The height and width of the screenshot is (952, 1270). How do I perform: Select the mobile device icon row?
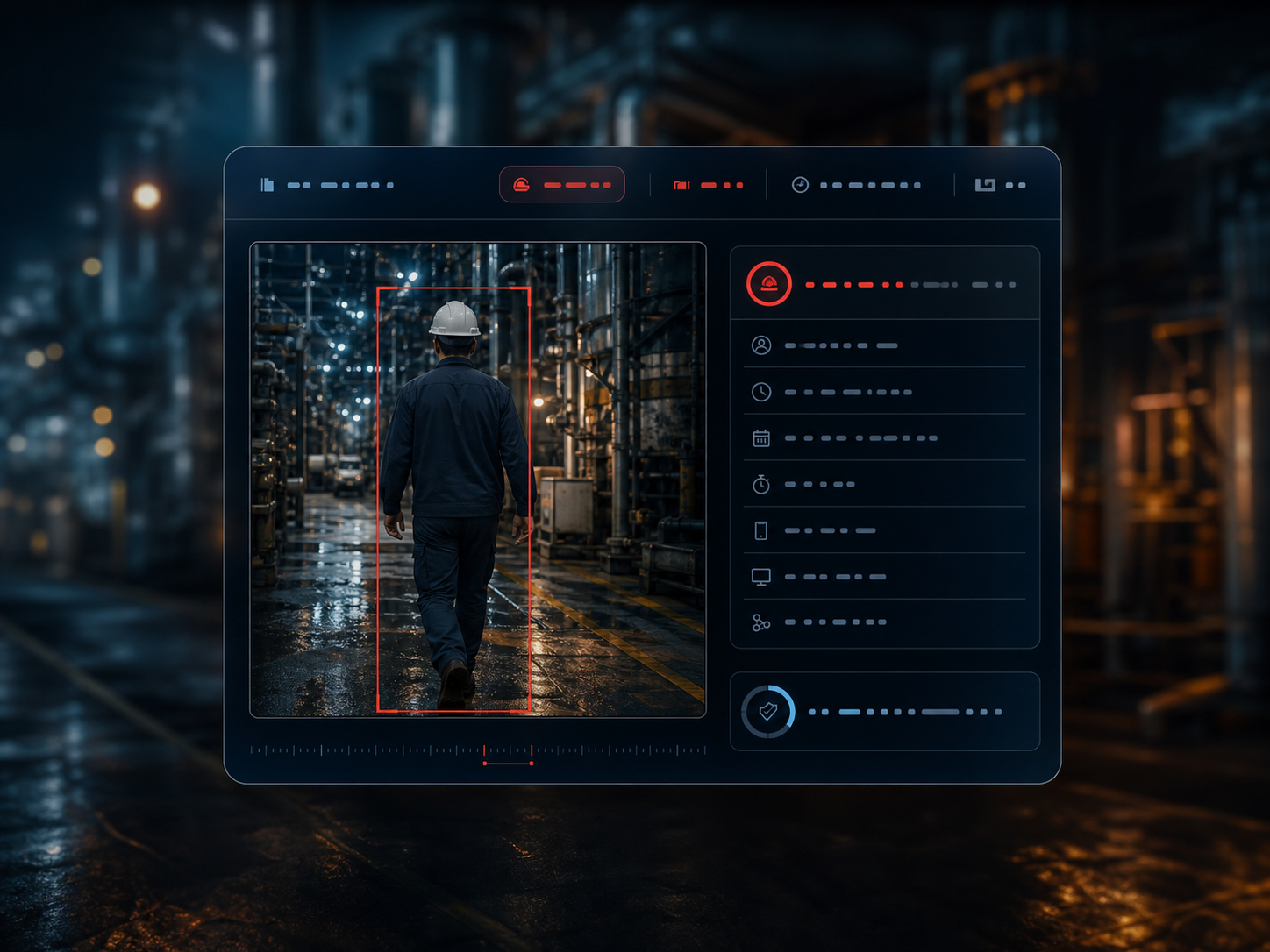[885, 530]
